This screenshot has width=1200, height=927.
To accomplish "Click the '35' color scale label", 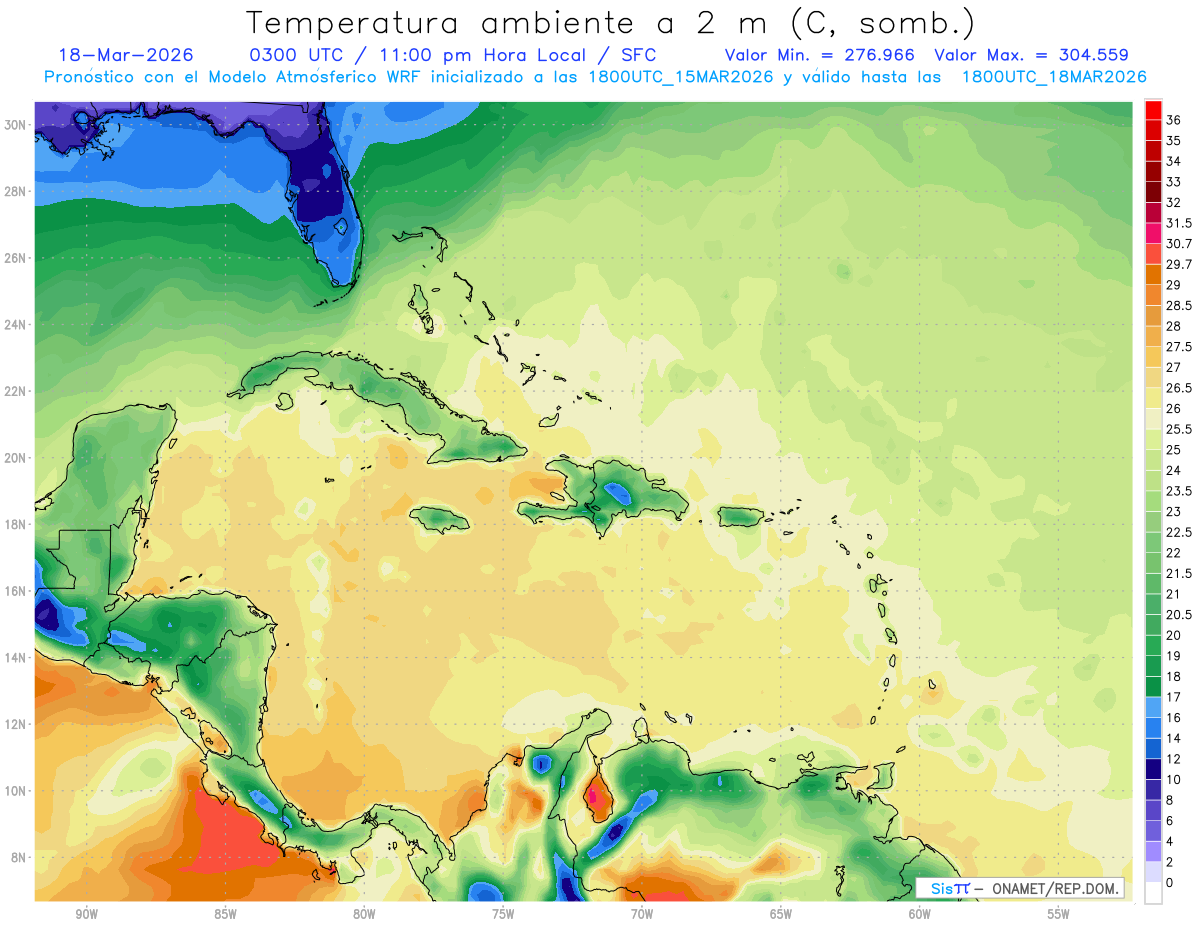I will click(1173, 141).
